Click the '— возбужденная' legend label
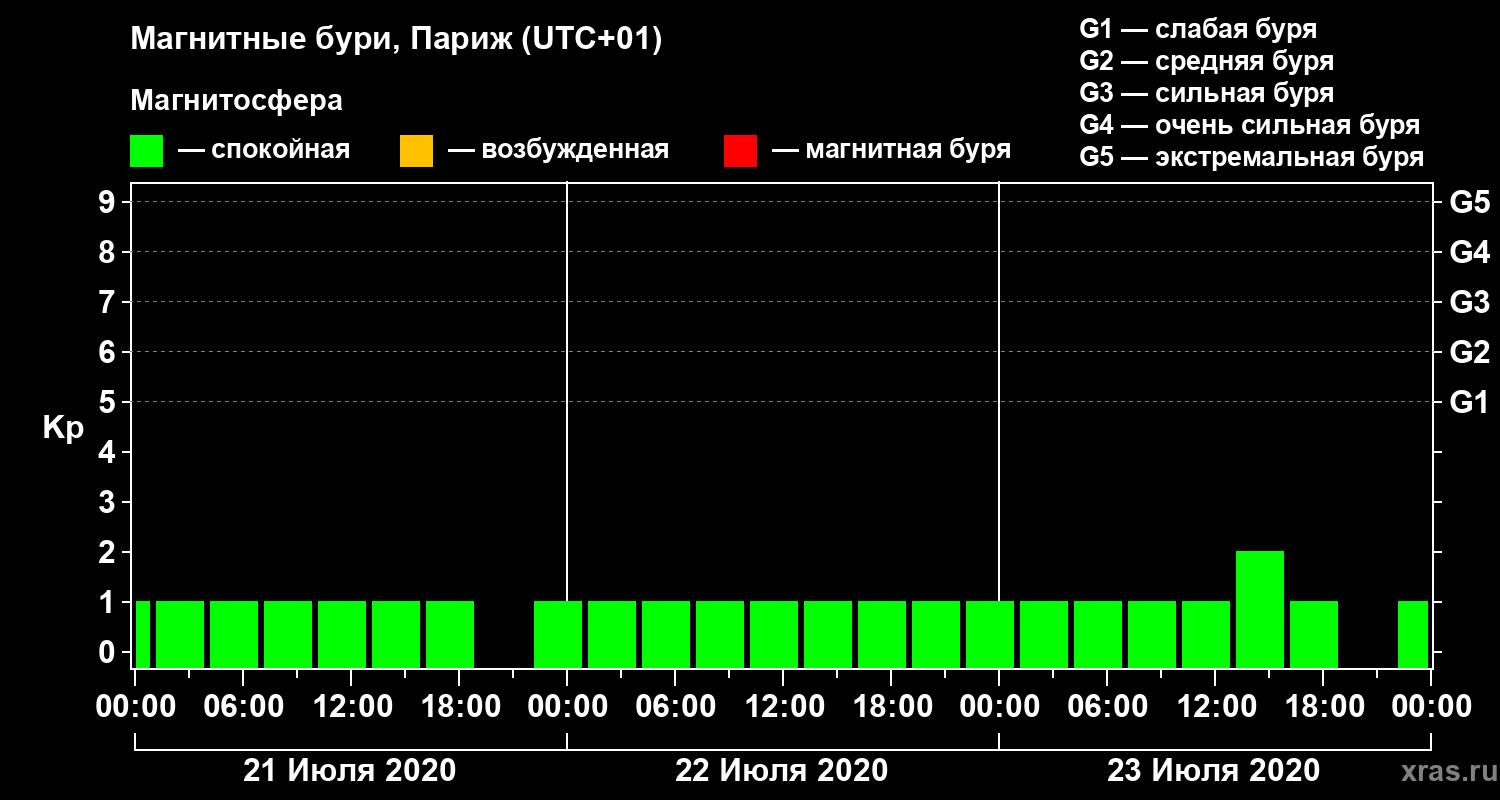 [x=558, y=151]
